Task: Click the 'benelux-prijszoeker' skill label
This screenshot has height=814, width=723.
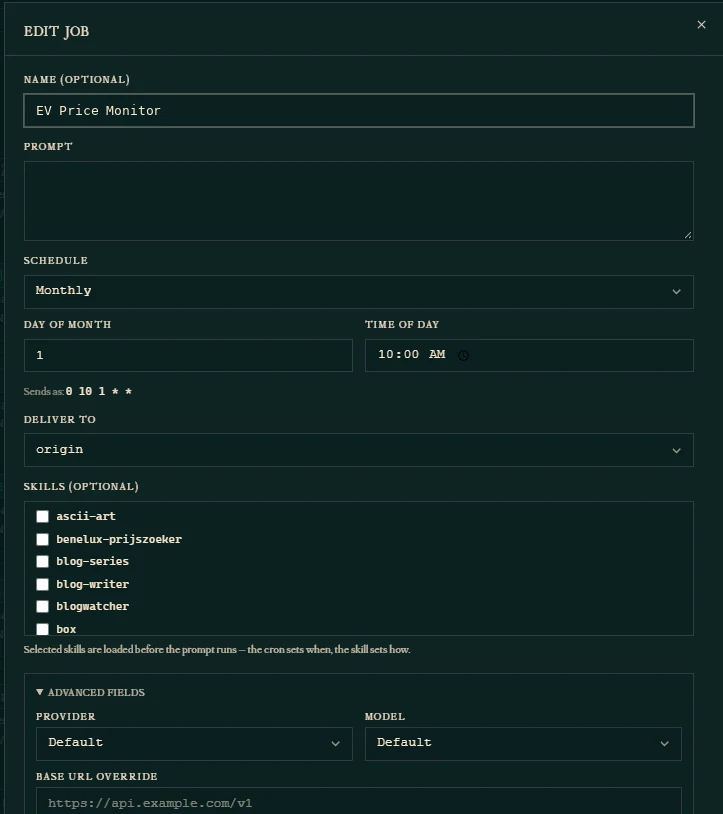Action: point(119,539)
